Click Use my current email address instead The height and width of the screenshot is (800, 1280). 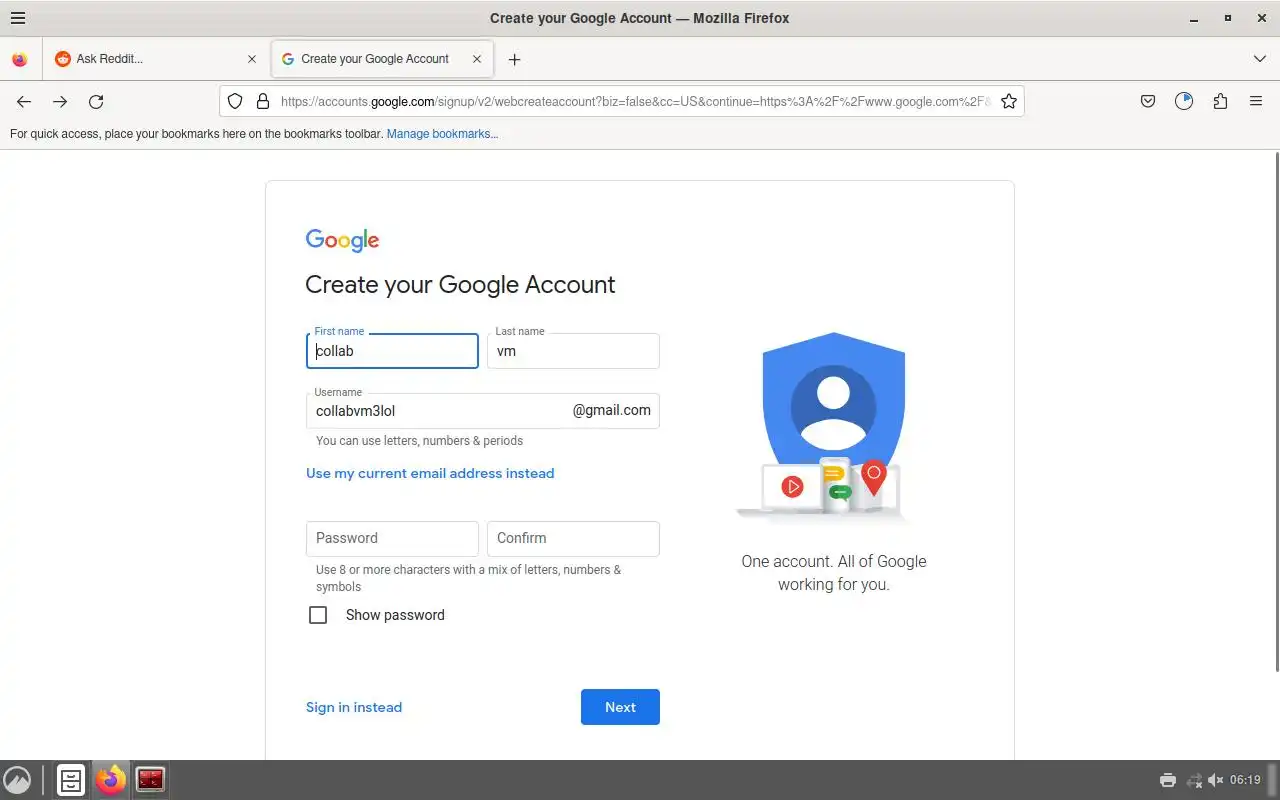coord(430,473)
